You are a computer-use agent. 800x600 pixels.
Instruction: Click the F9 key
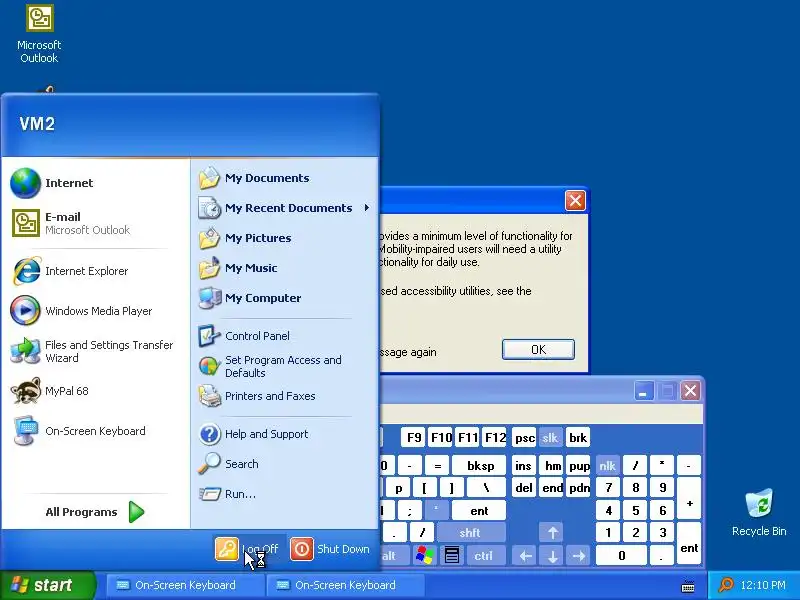pos(414,438)
